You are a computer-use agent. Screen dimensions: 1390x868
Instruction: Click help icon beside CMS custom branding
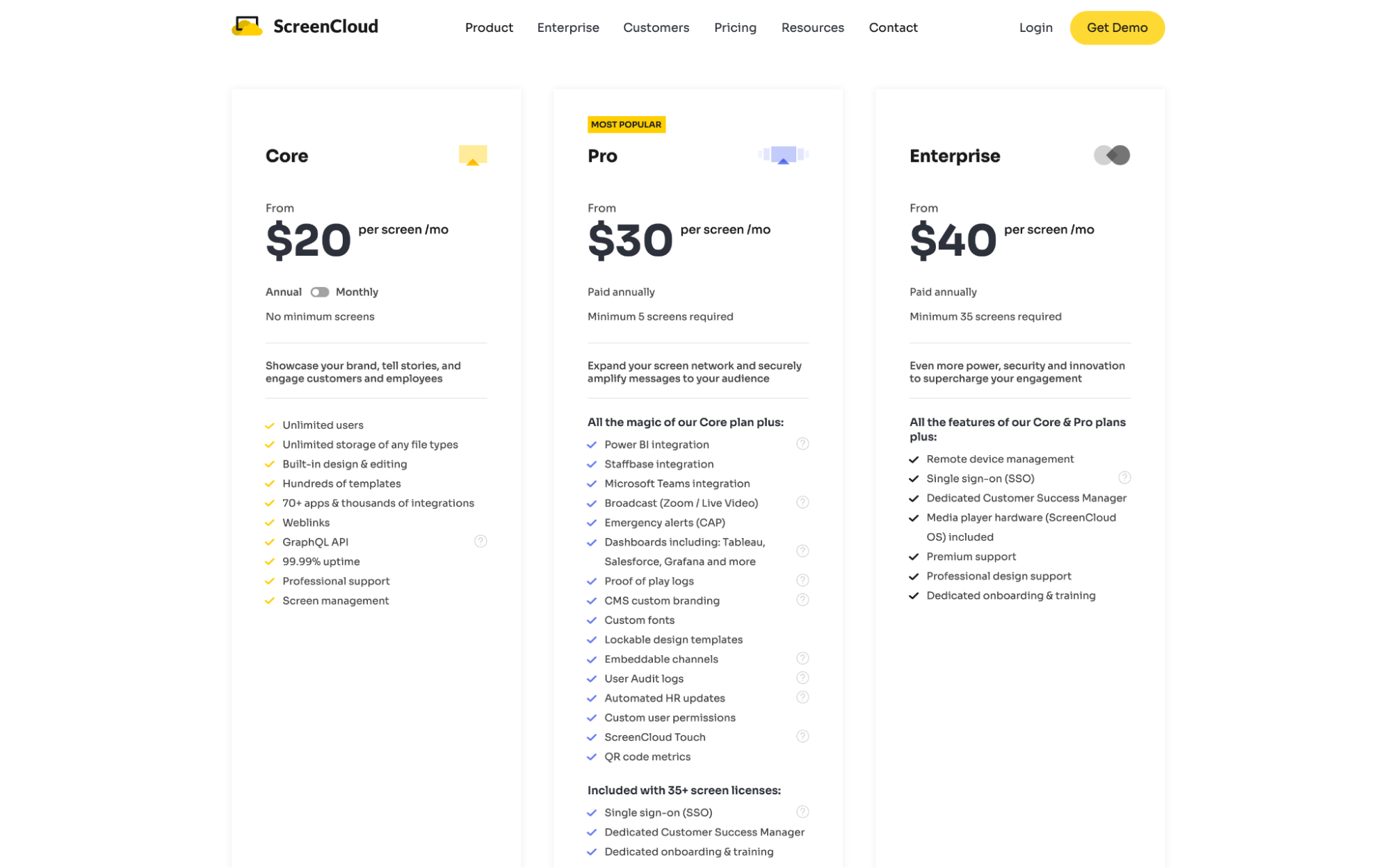802,600
